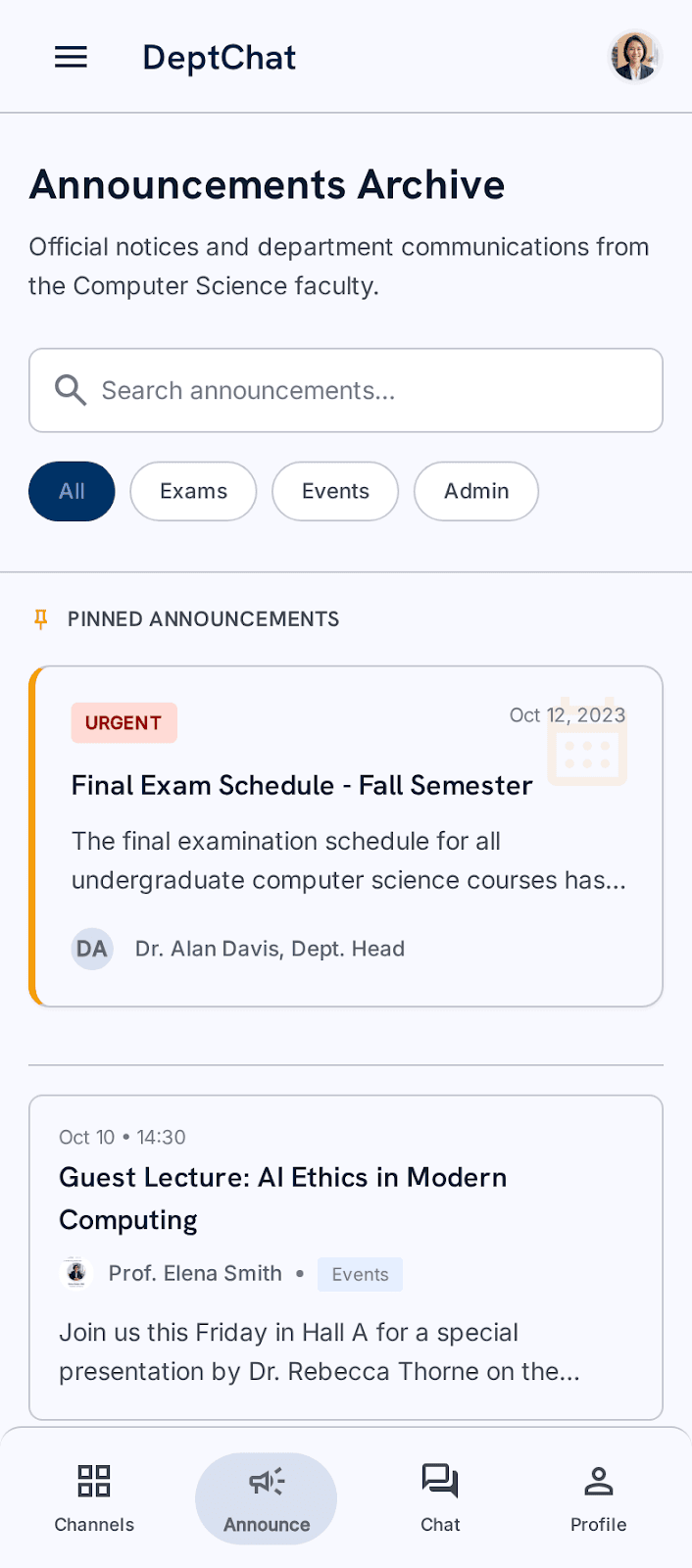Click the search magnifier icon
Viewport: 692px width, 1568px height.
click(71, 390)
